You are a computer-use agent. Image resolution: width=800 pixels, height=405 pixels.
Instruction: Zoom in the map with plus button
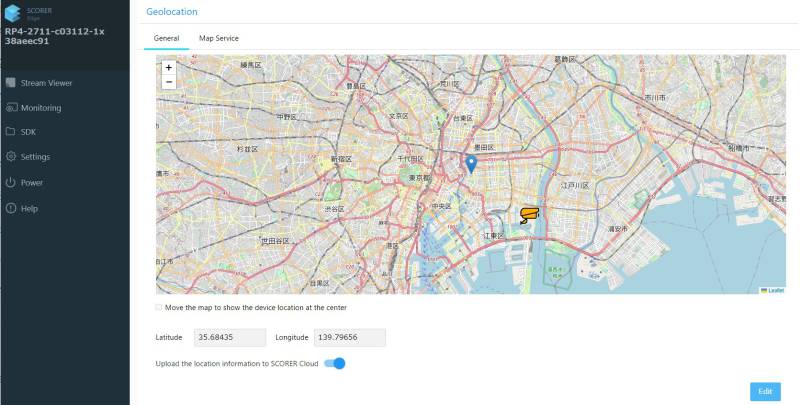[x=168, y=67]
